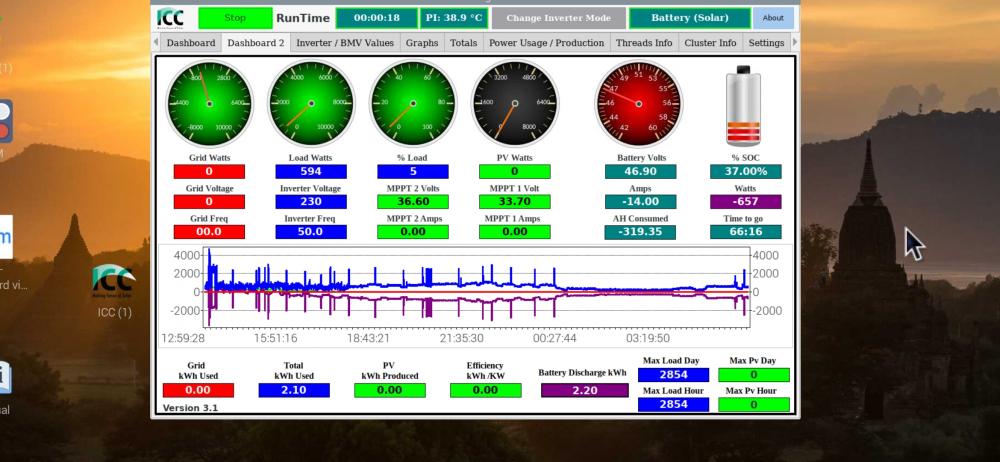Open the Cluster Info tab
This screenshot has width=1000, height=462.
click(710, 43)
